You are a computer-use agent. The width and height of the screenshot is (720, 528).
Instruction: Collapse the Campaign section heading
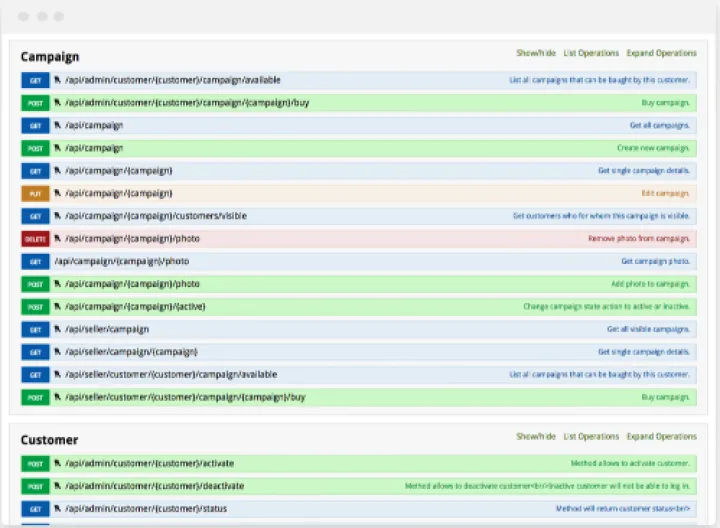(x=50, y=56)
